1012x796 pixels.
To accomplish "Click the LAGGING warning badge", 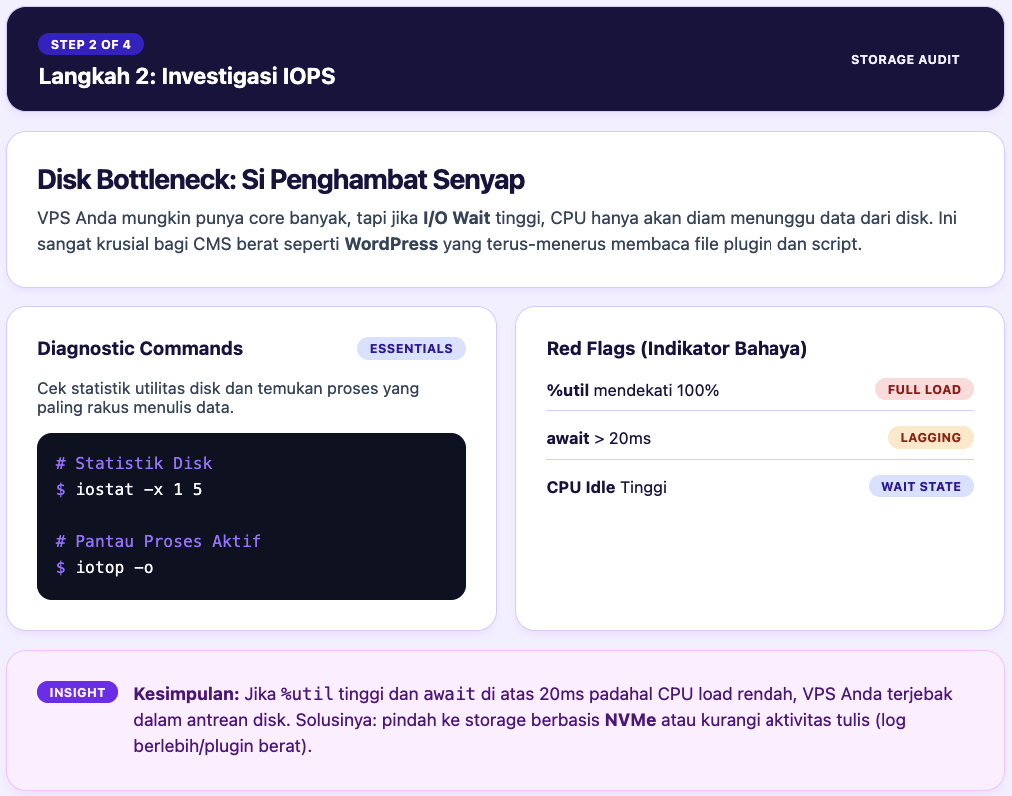I will tap(928, 437).
